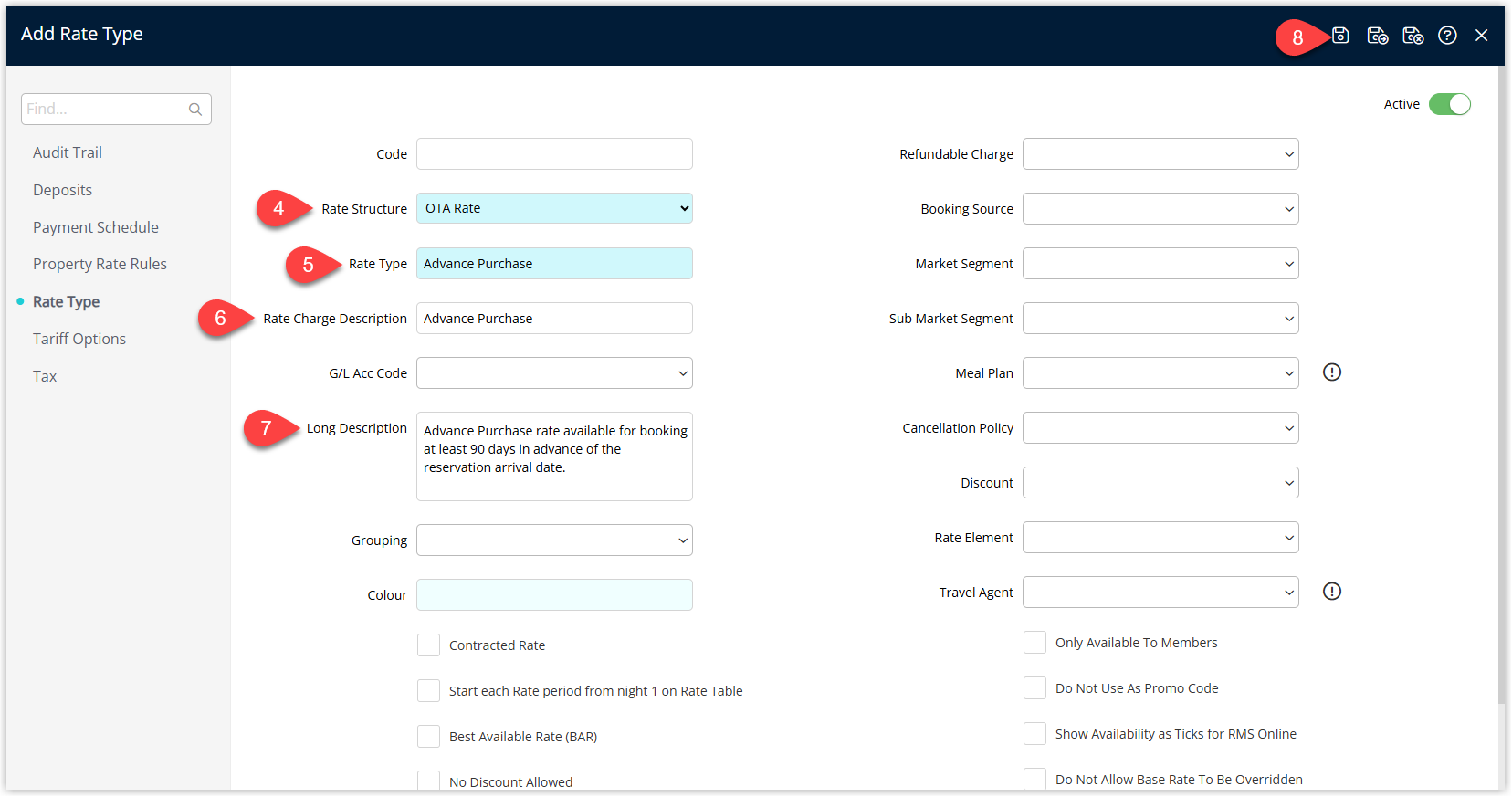Screen dimensions: 1512x797
Task: Tick the Contracted Rate checkbox
Action: click(429, 645)
